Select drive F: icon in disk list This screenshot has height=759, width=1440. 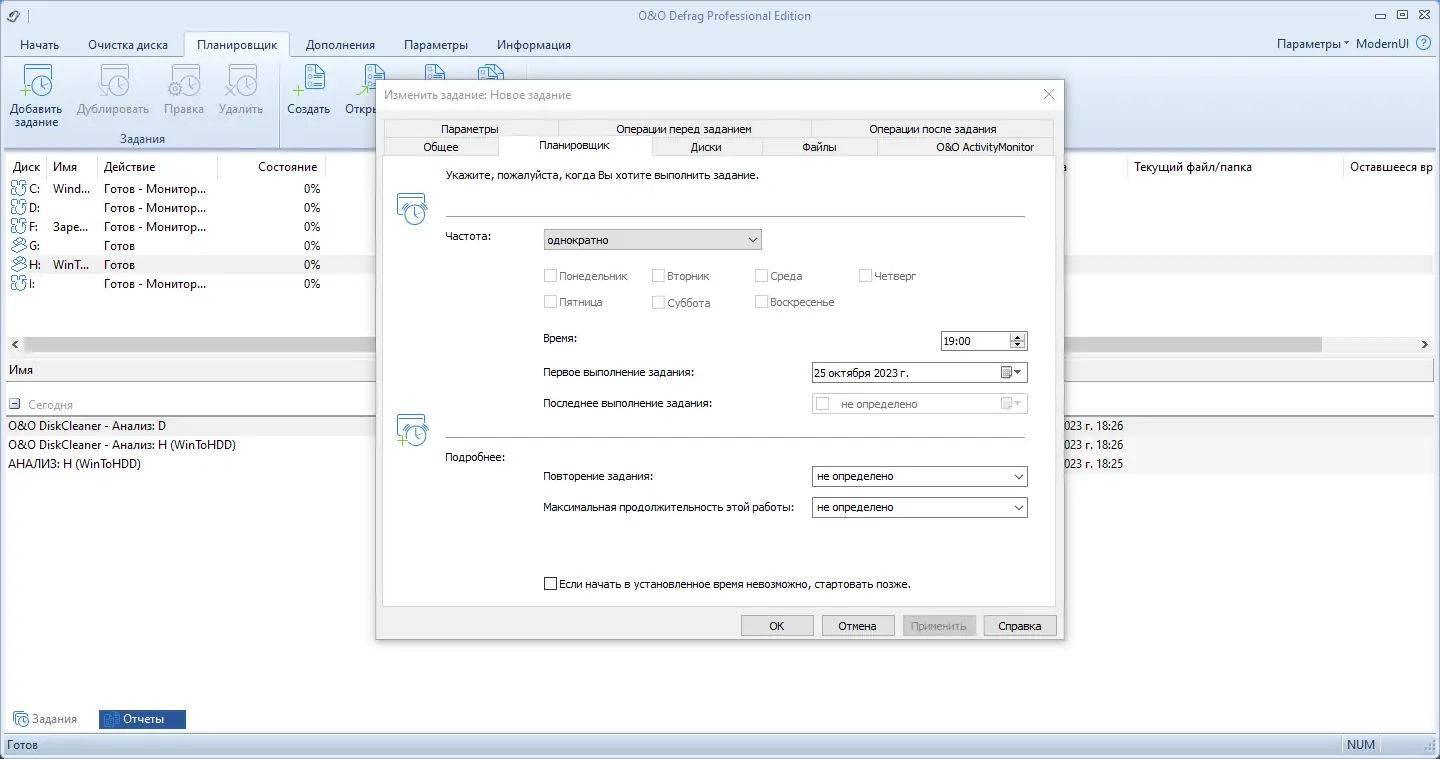[x=19, y=226]
